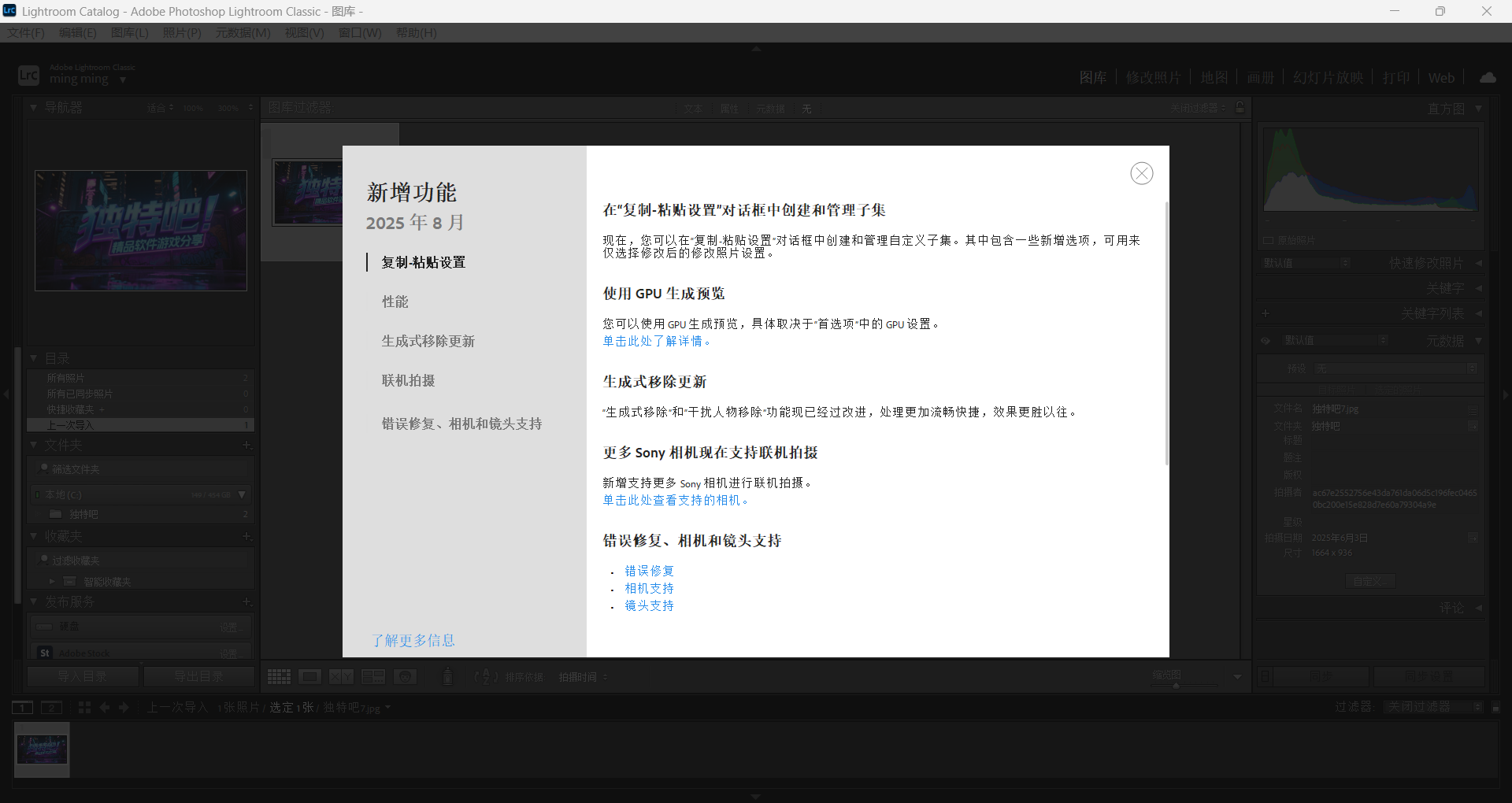Image resolution: width=1512 pixels, height=803 pixels.
Task: Collapse the 发布服务 panel
Action: coord(33,601)
